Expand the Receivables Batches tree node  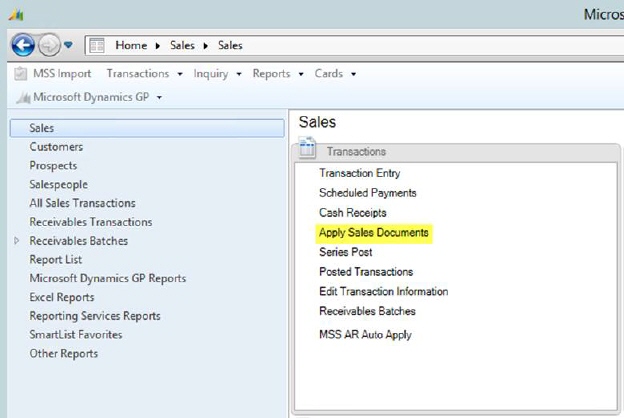tap(16, 241)
